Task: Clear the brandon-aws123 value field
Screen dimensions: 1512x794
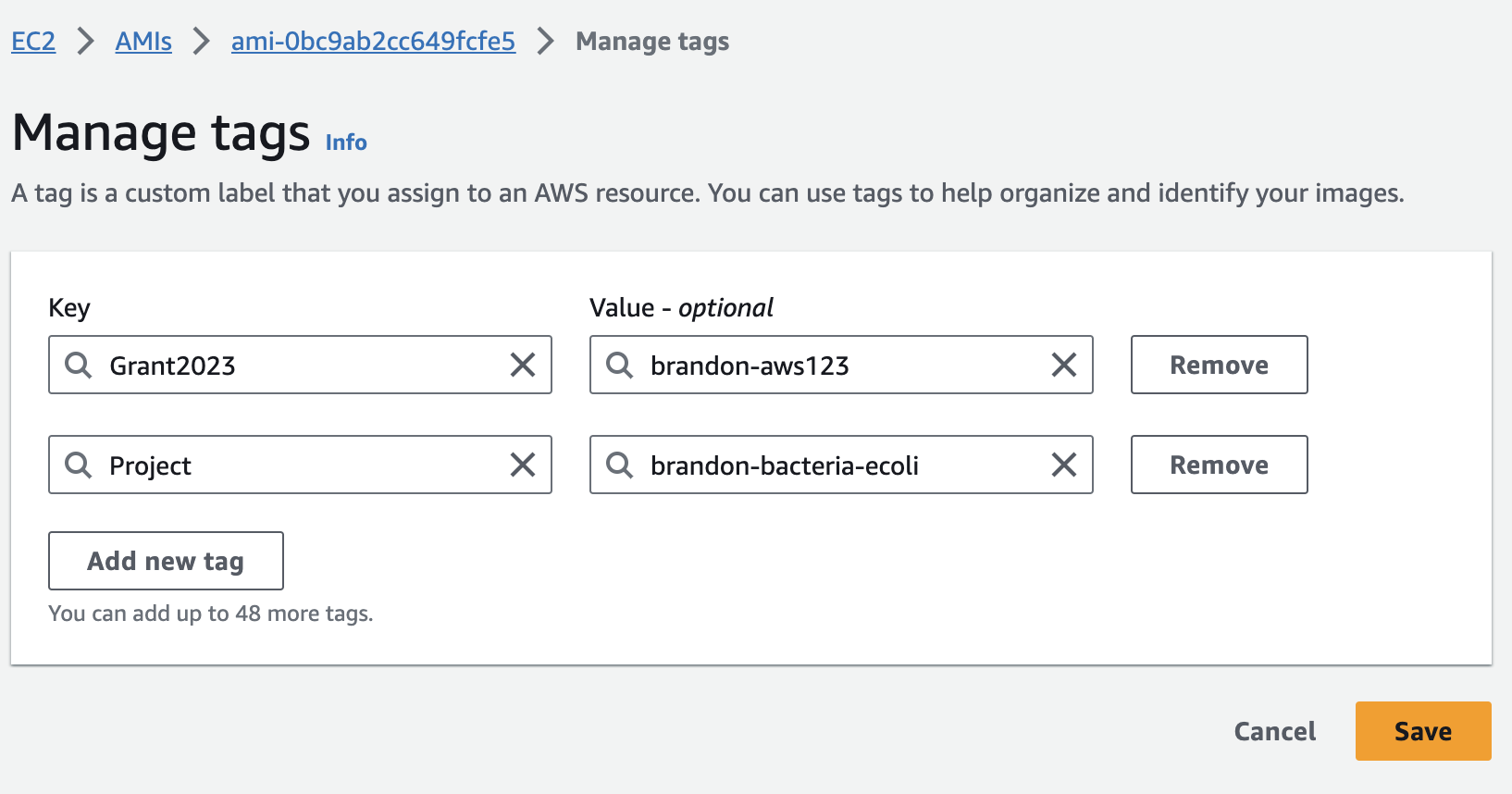Action: (x=1064, y=365)
